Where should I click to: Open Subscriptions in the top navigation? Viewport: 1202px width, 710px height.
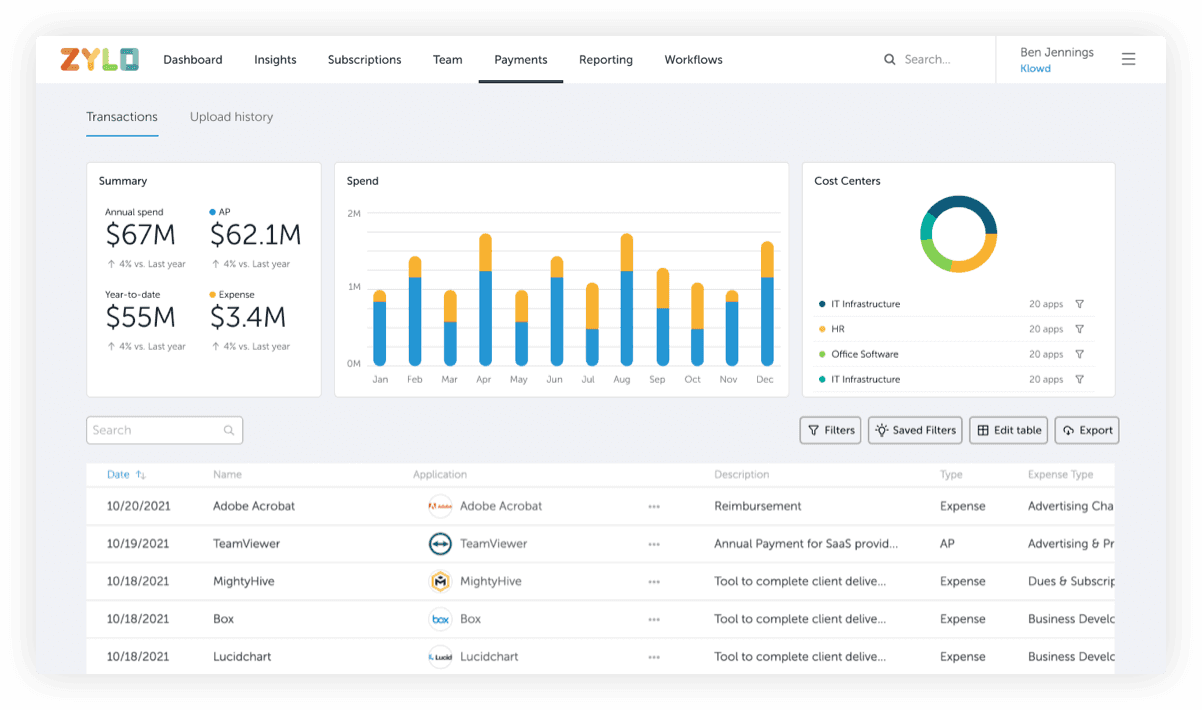pyautogui.click(x=364, y=60)
